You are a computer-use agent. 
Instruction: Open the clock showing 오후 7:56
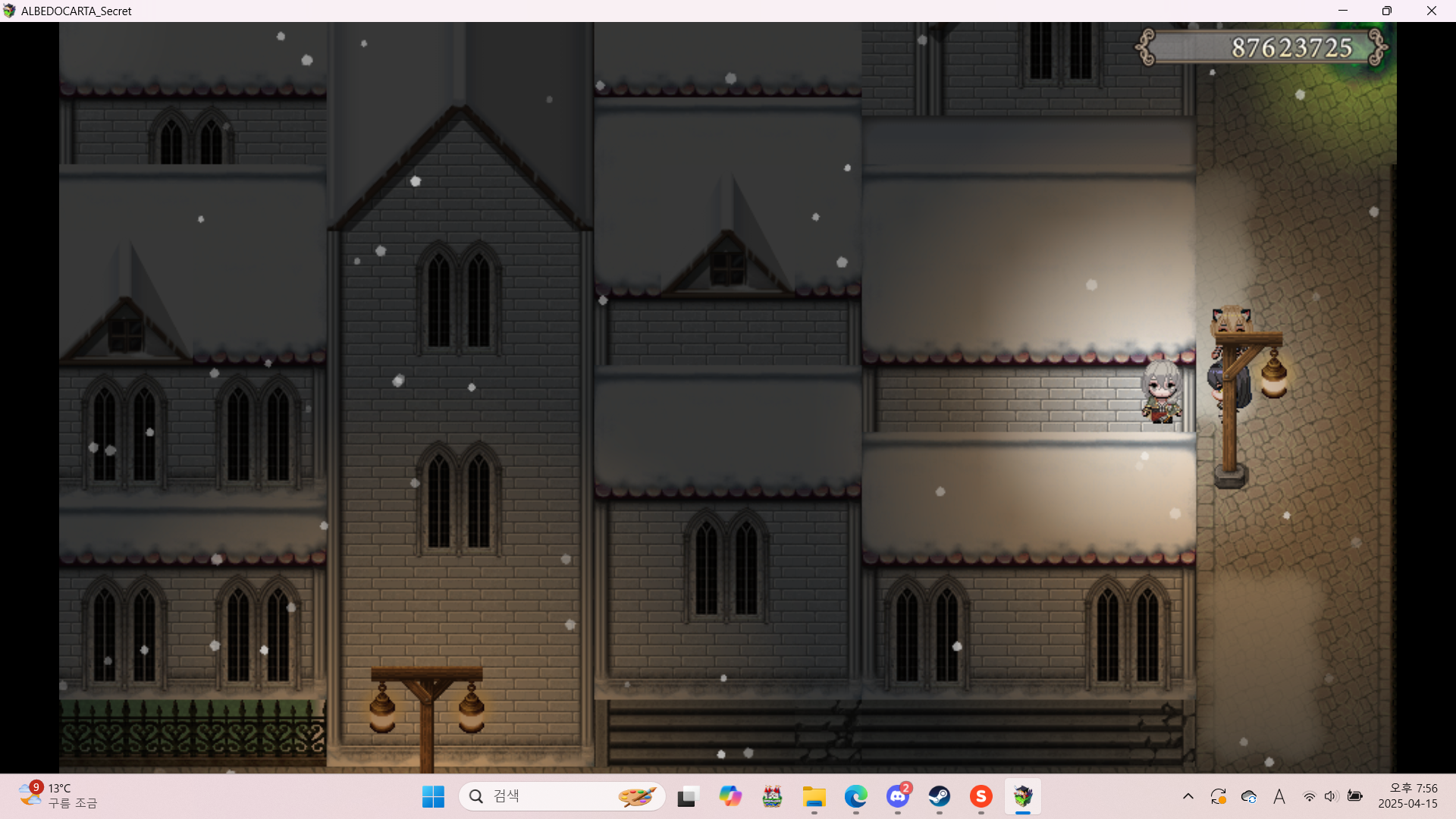tap(1408, 795)
